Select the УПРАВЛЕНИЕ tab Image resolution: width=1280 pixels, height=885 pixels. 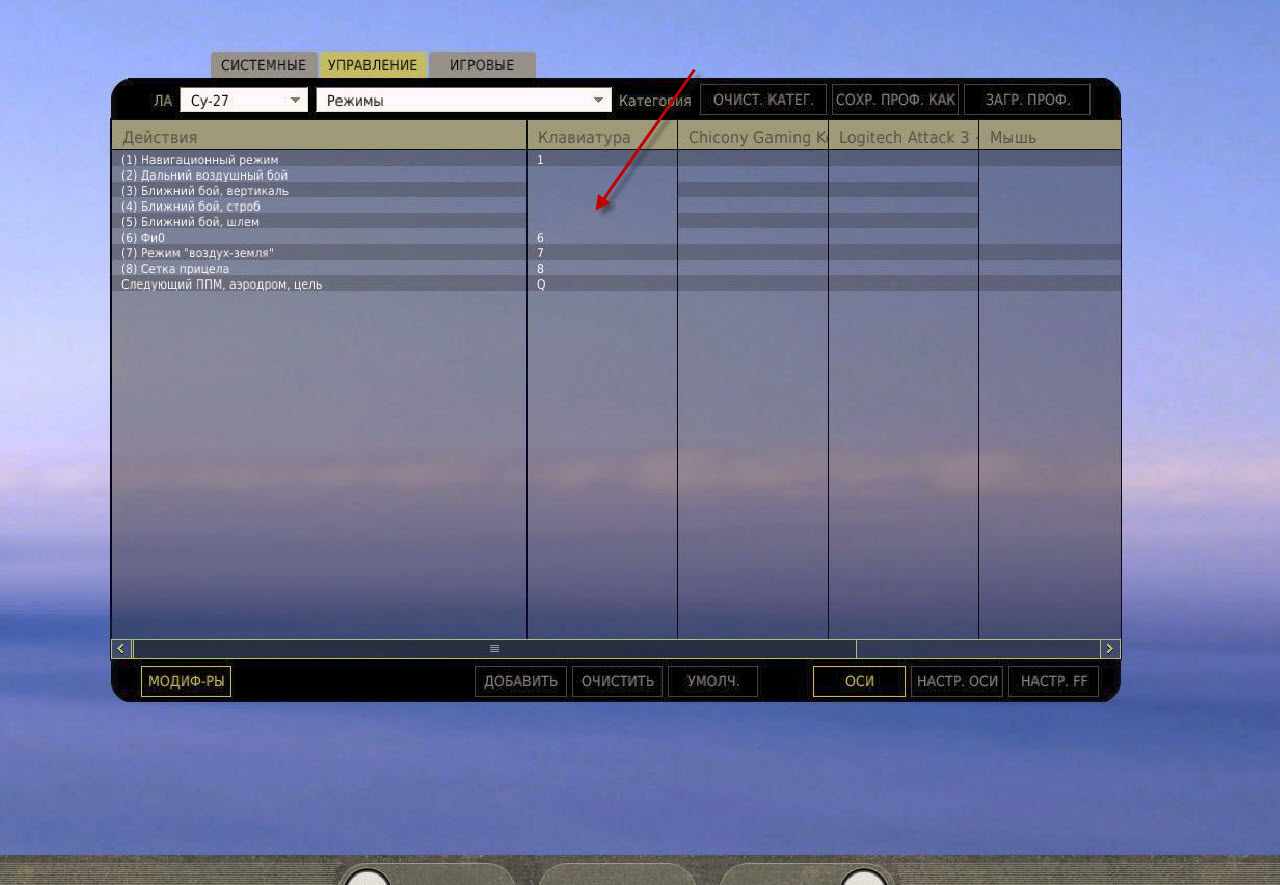coord(373,65)
